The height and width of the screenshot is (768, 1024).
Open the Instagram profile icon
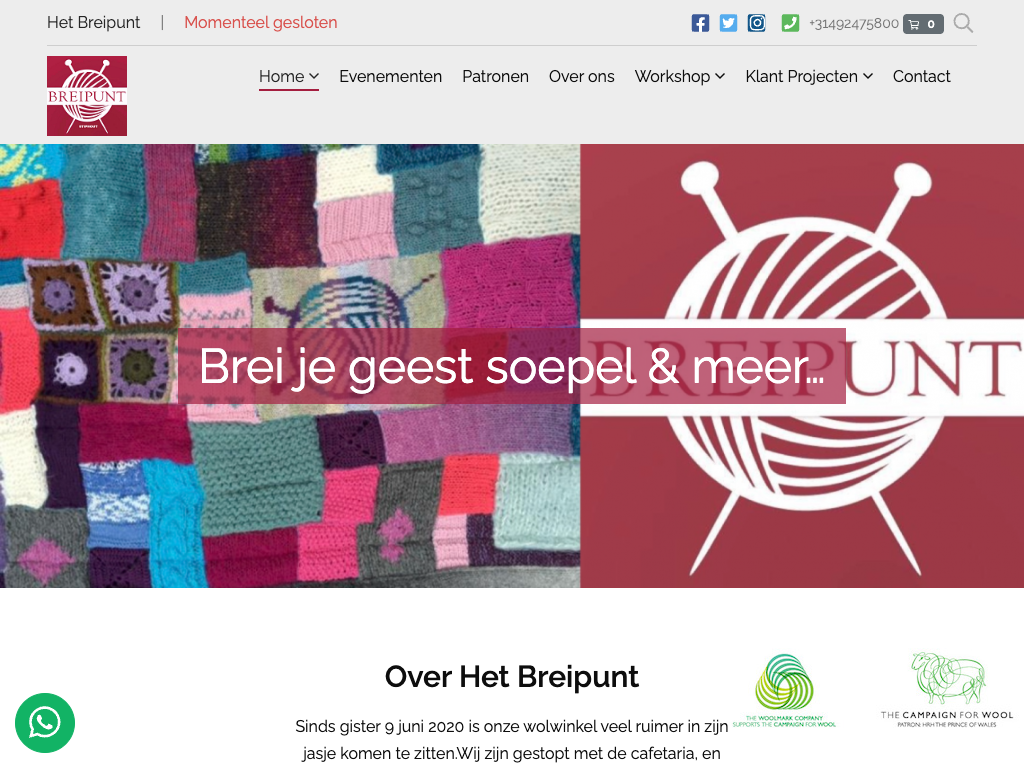[756, 24]
